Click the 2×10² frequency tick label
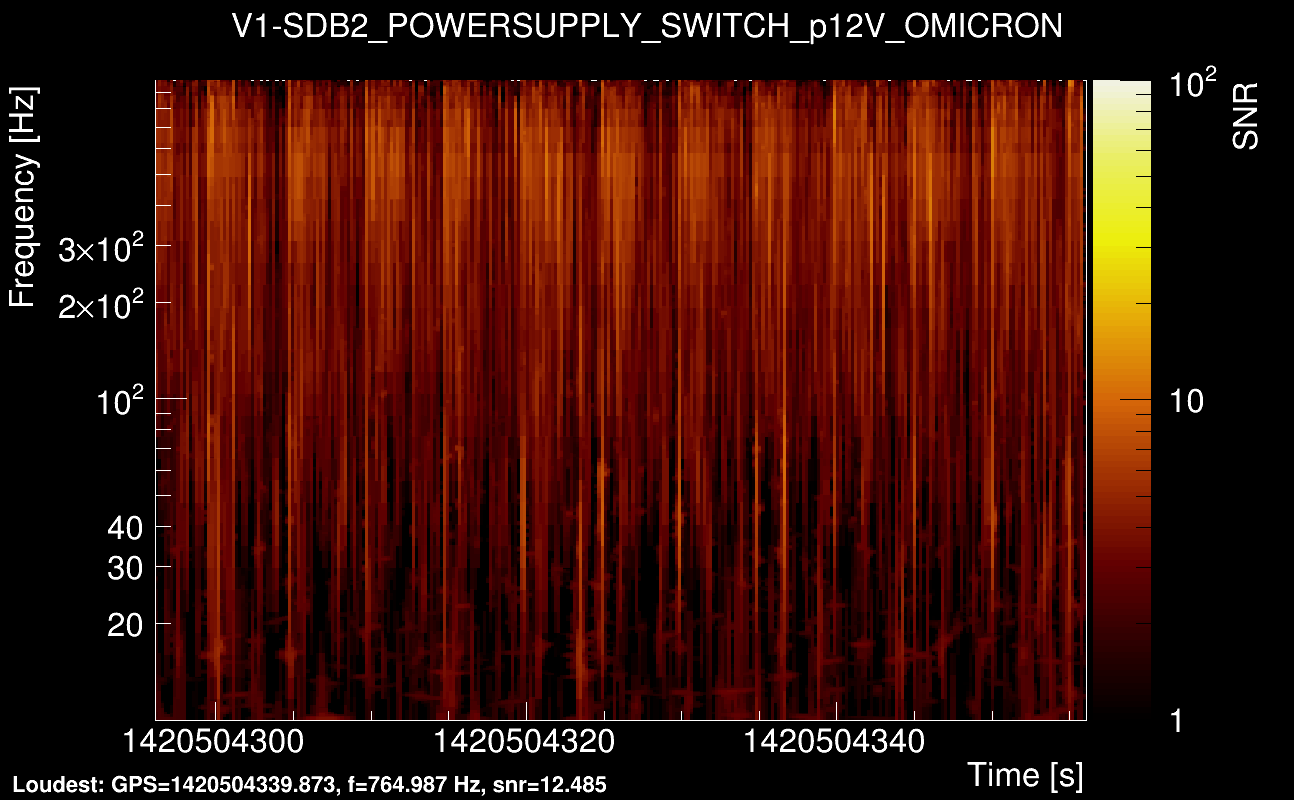Viewport: 1294px width, 800px height. pyautogui.click(x=101, y=307)
